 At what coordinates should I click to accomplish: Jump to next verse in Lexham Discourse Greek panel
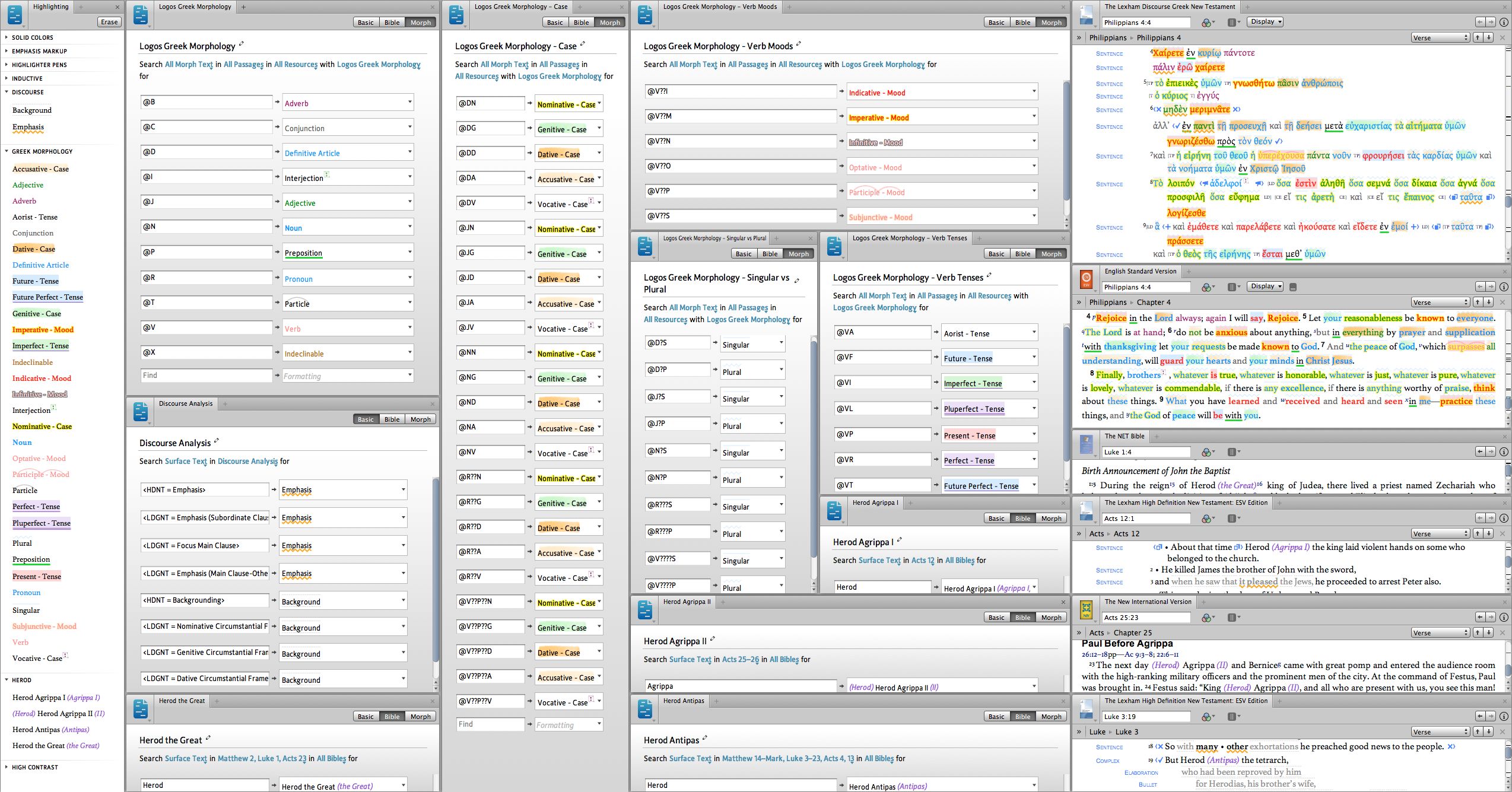click(x=1488, y=38)
